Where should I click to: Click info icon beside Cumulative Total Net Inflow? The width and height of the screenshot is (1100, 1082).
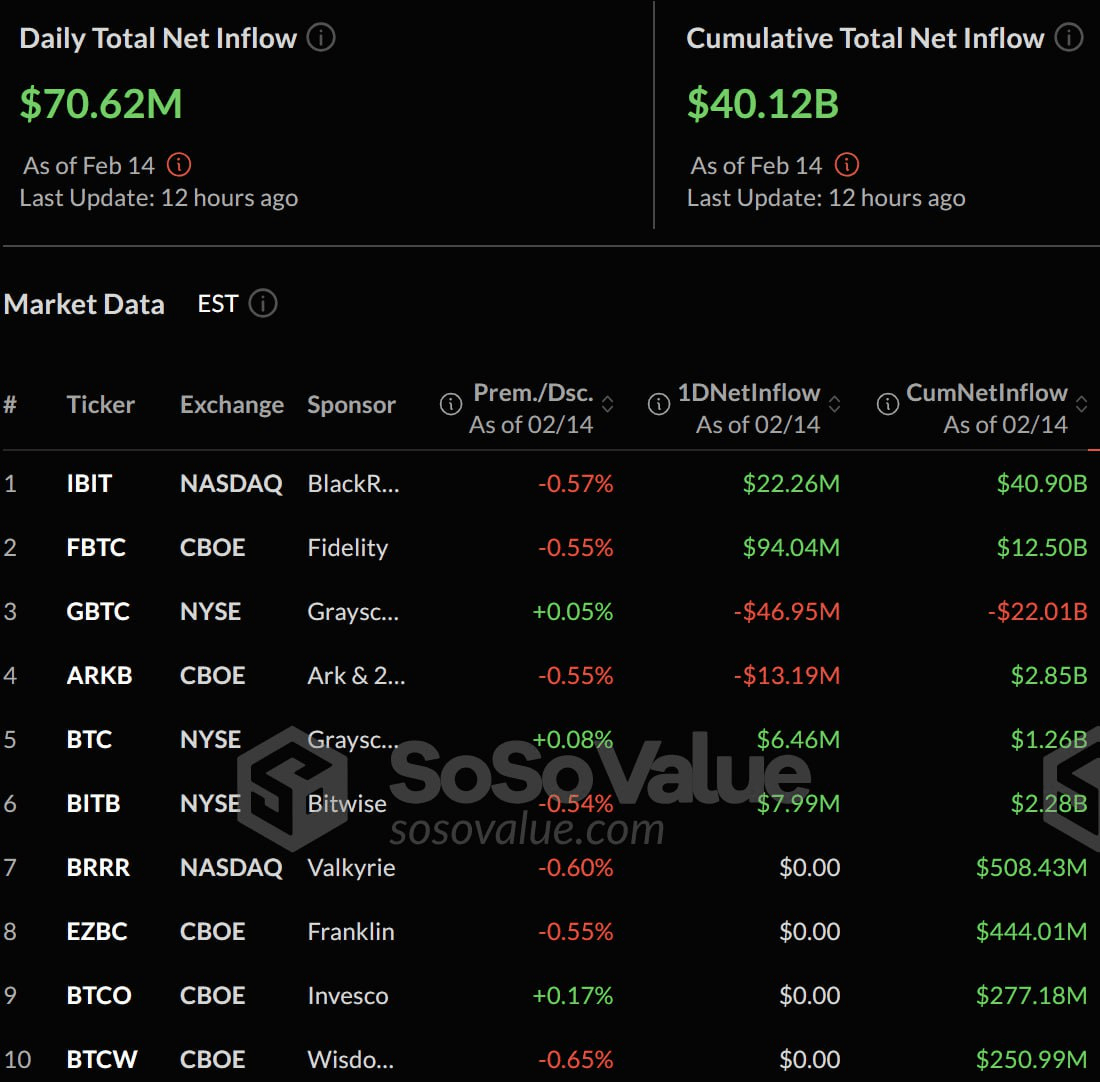[x=1069, y=37]
